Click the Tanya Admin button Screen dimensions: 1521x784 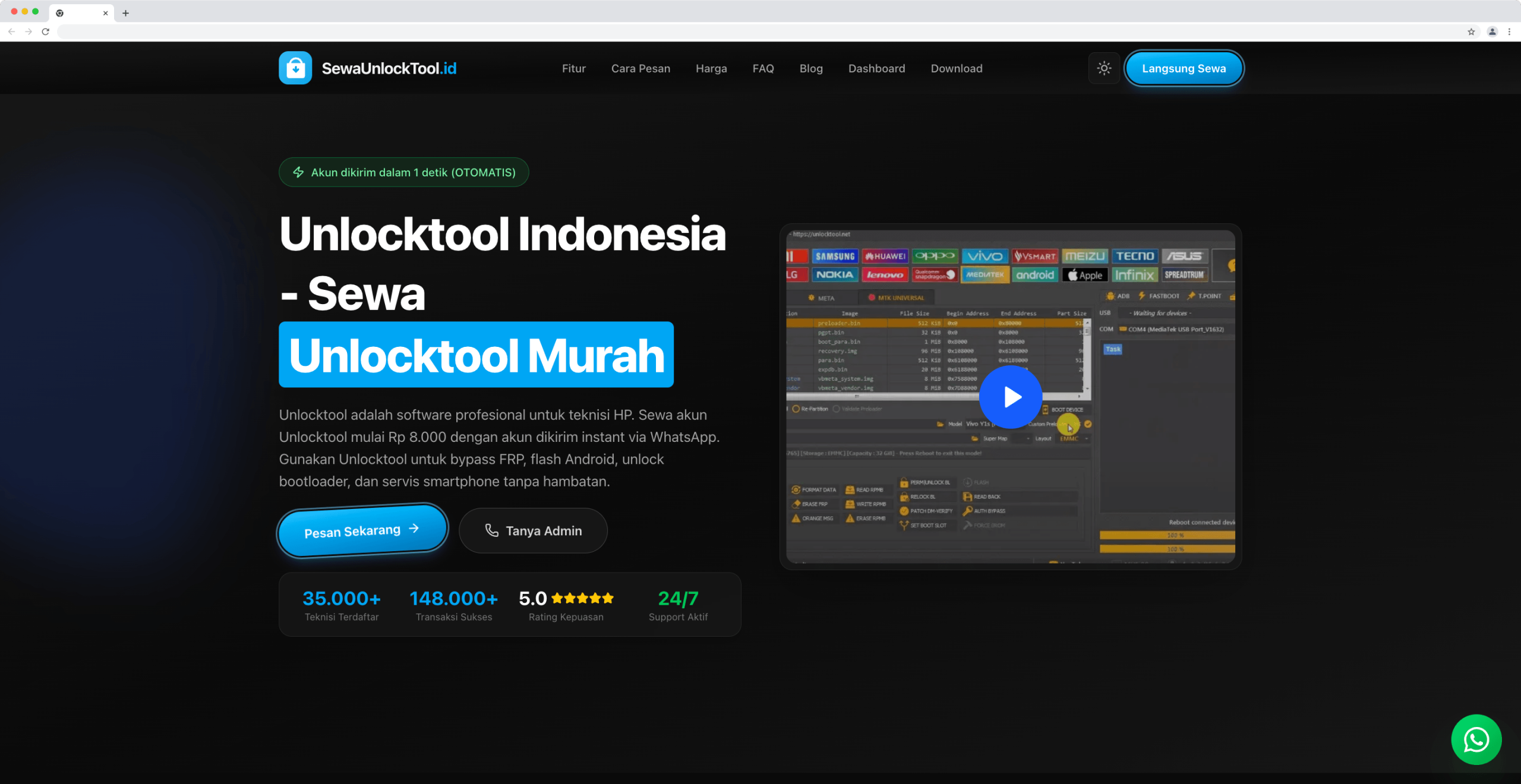click(533, 530)
